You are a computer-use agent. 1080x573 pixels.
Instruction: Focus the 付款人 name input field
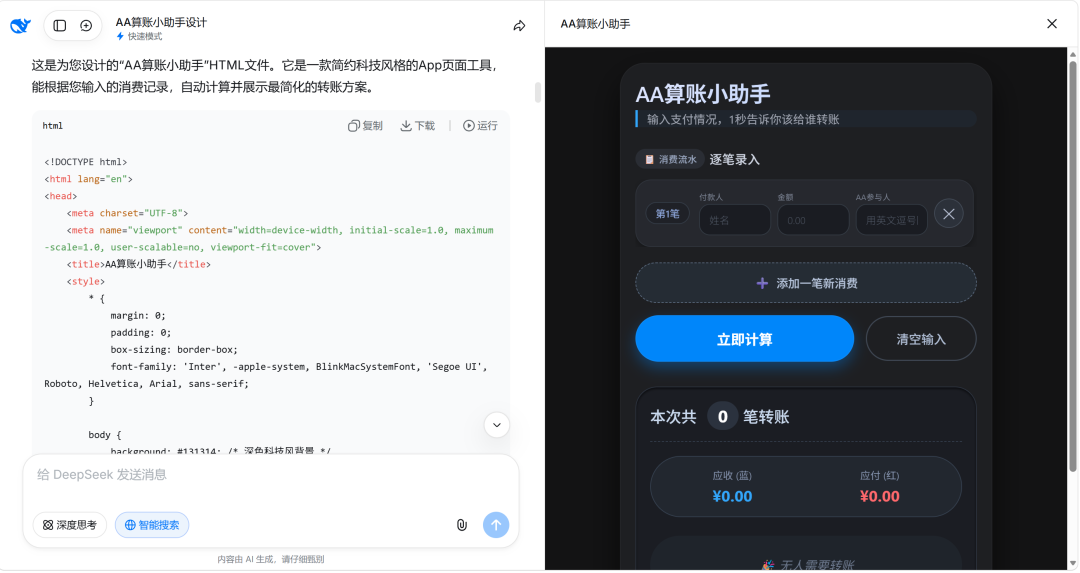(x=735, y=220)
